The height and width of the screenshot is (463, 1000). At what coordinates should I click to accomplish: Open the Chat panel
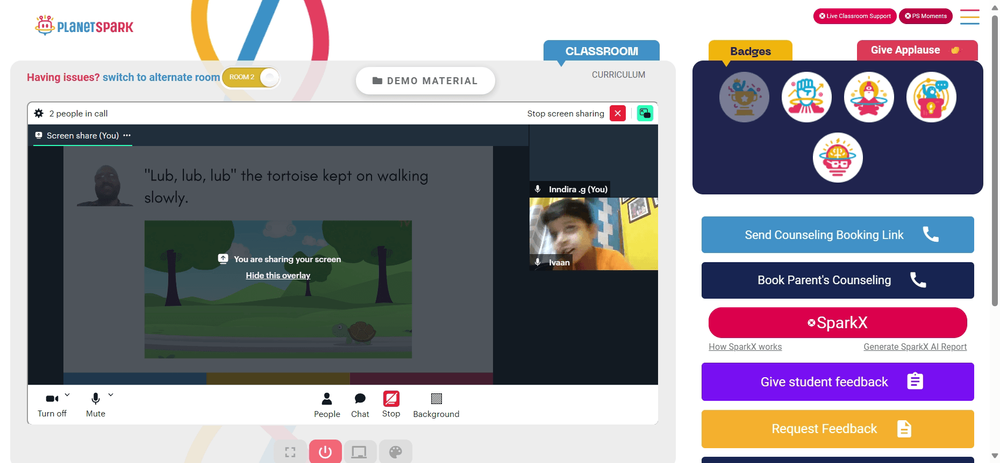click(360, 405)
